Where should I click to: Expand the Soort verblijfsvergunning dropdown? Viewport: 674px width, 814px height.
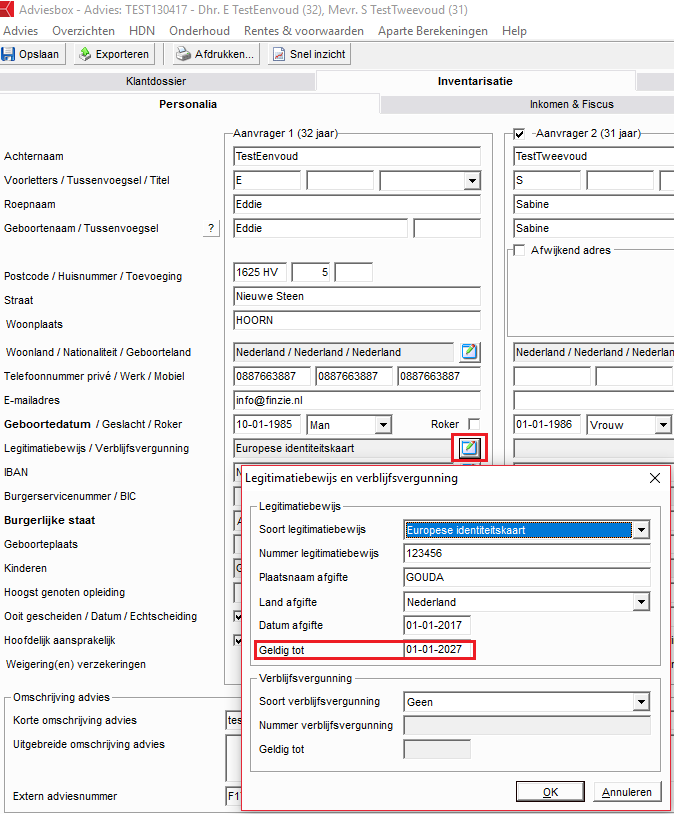click(x=641, y=702)
